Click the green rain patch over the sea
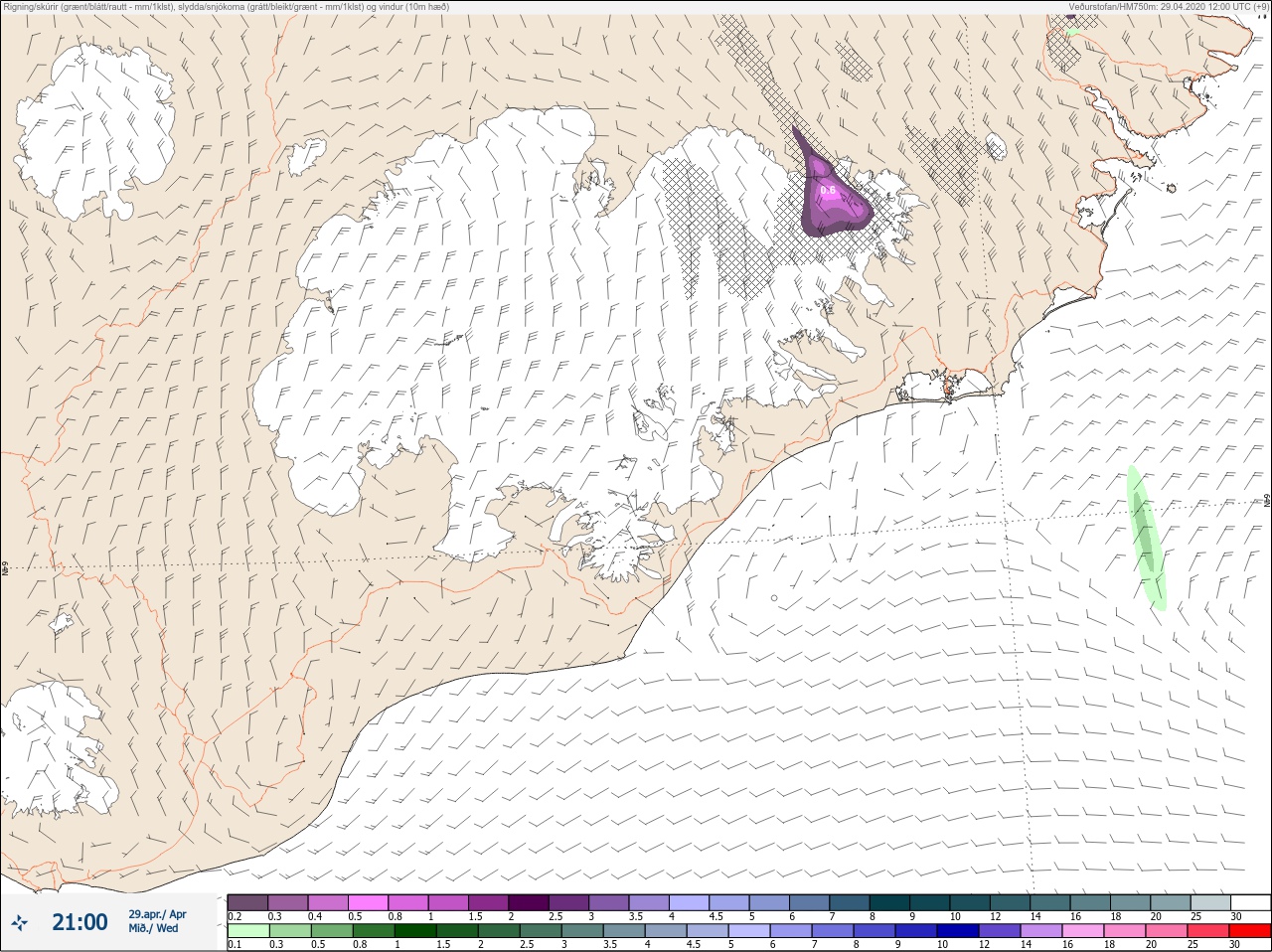Viewport: 1272px width, 952px height. click(x=1147, y=538)
